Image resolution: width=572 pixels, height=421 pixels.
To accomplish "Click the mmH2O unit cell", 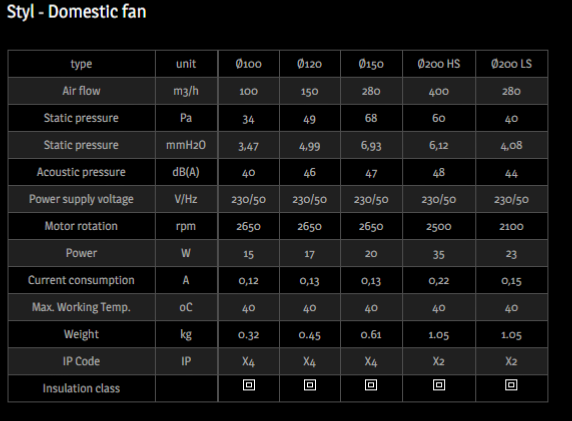I will point(186,145).
